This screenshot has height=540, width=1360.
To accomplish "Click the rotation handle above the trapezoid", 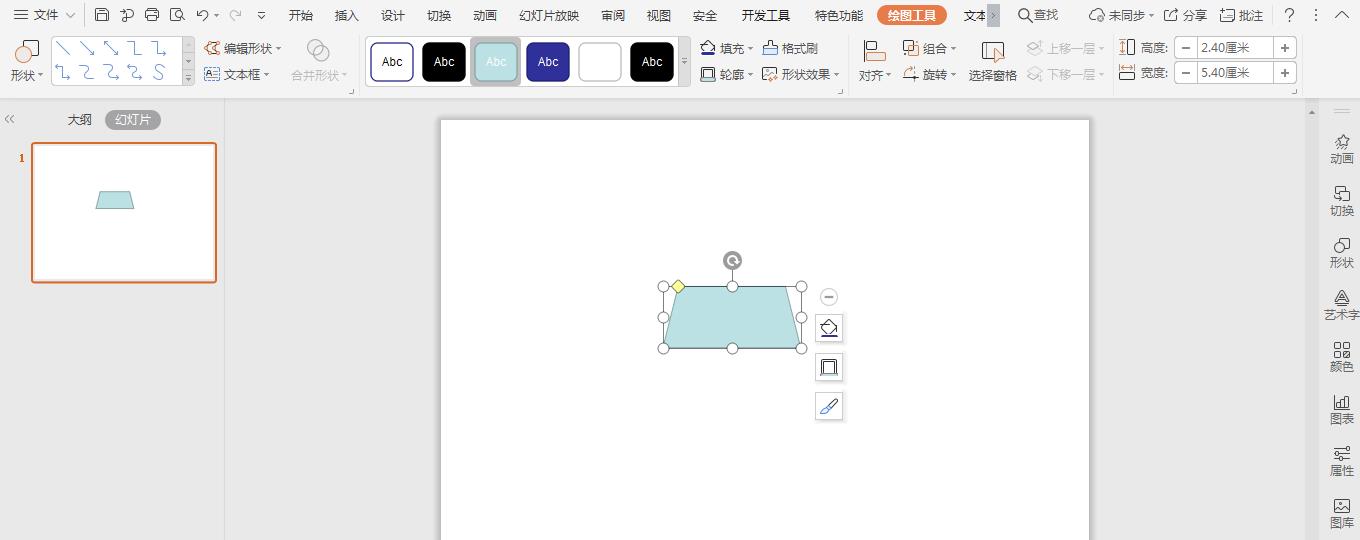I will 732,261.
